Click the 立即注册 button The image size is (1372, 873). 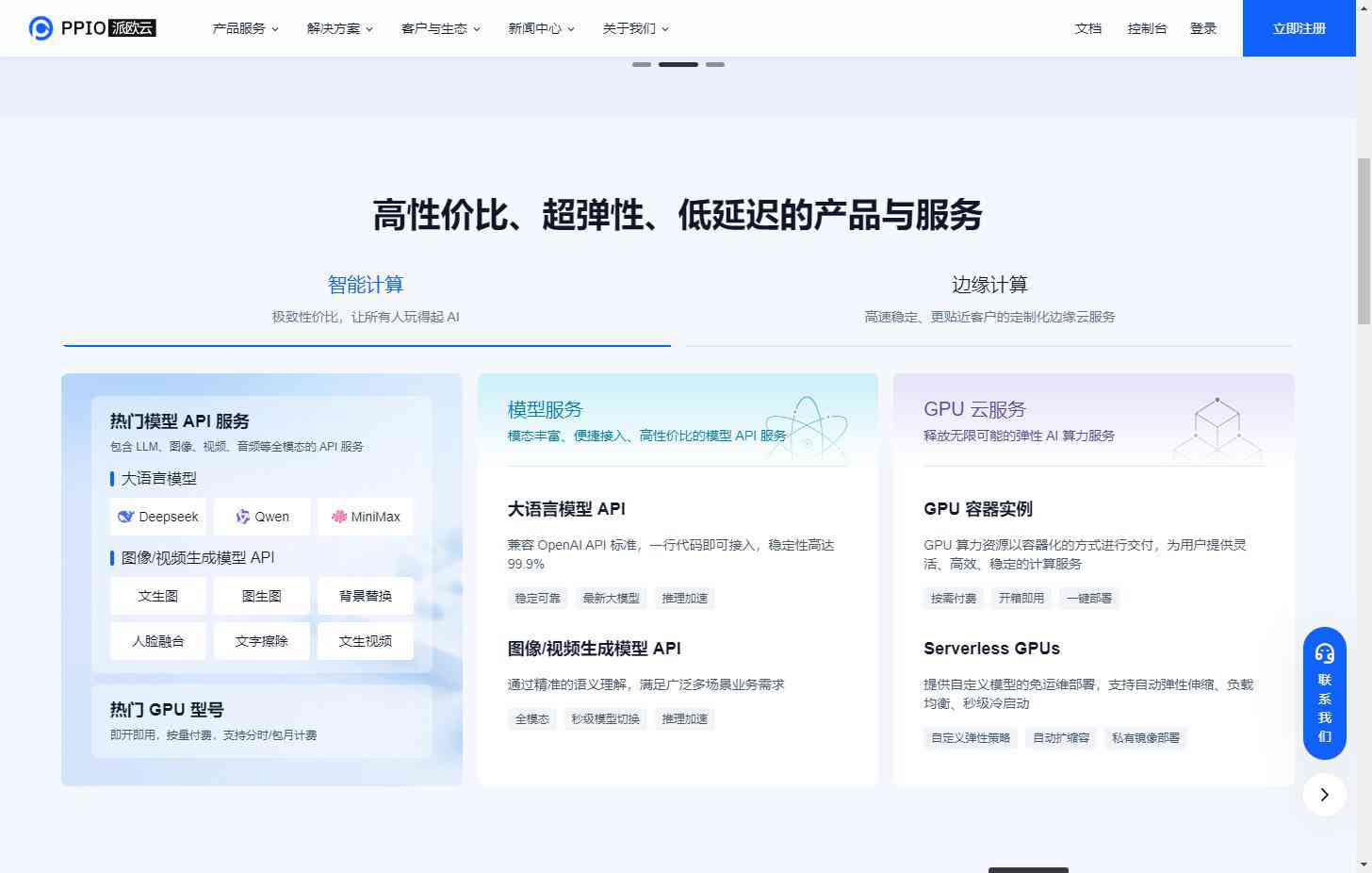[1299, 28]
